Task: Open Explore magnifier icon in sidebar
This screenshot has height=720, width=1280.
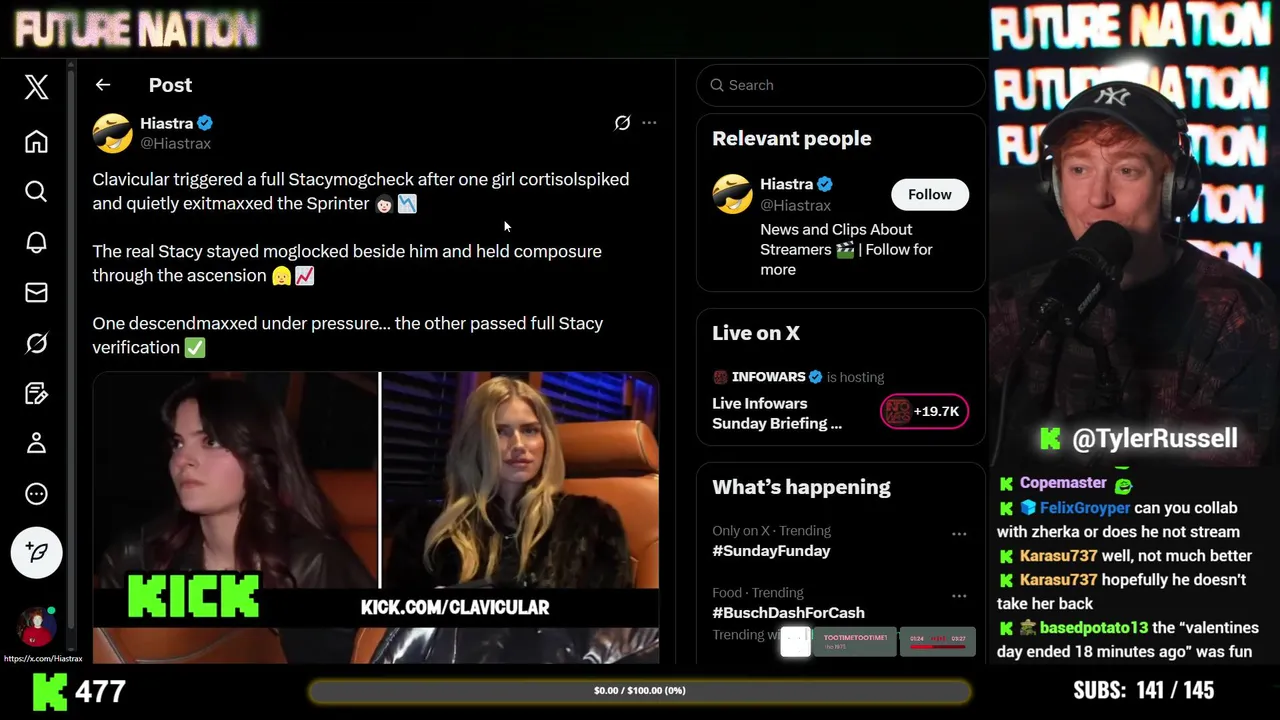Action: (x=36, y=191)
